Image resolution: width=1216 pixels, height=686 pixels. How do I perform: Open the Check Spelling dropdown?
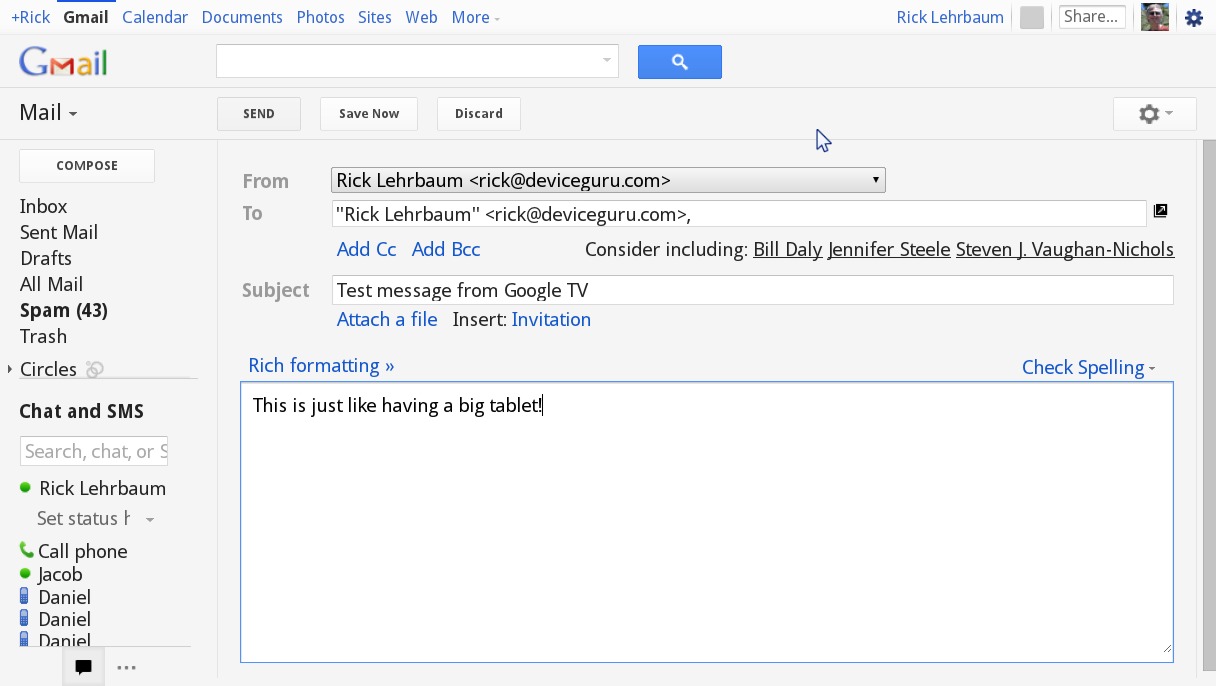pyautogui.click(x=1088, y=367)
